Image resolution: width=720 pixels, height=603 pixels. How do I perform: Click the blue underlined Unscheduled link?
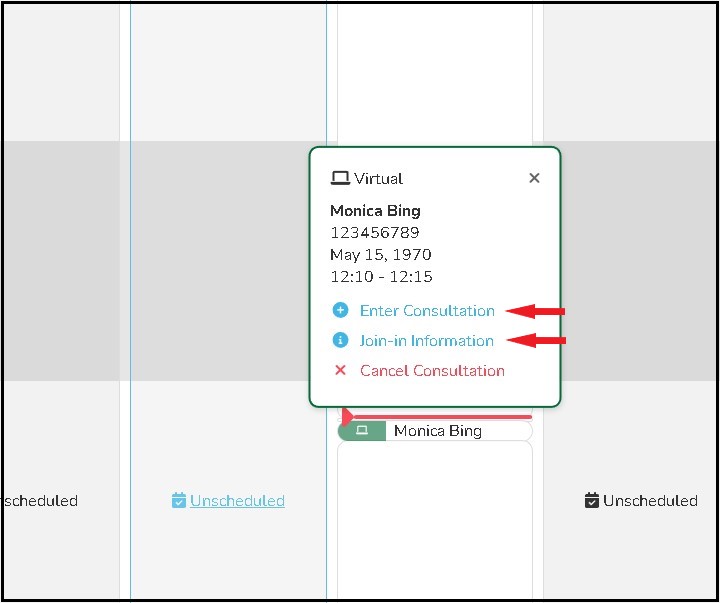237,501
